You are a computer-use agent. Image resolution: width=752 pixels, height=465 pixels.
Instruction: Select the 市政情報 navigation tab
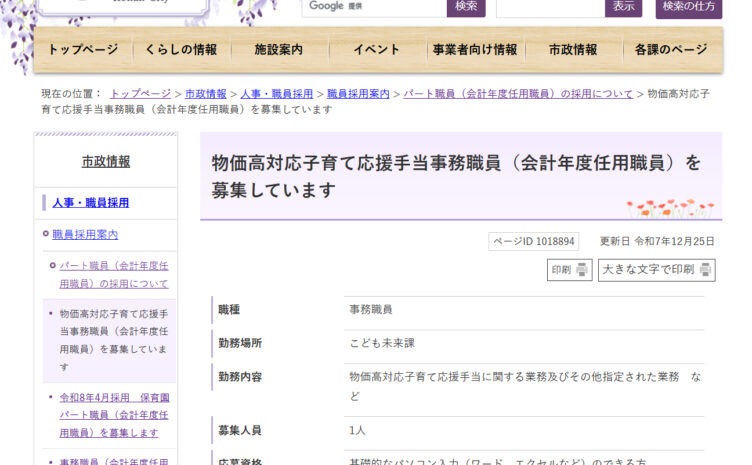click(x=573, y=50)
